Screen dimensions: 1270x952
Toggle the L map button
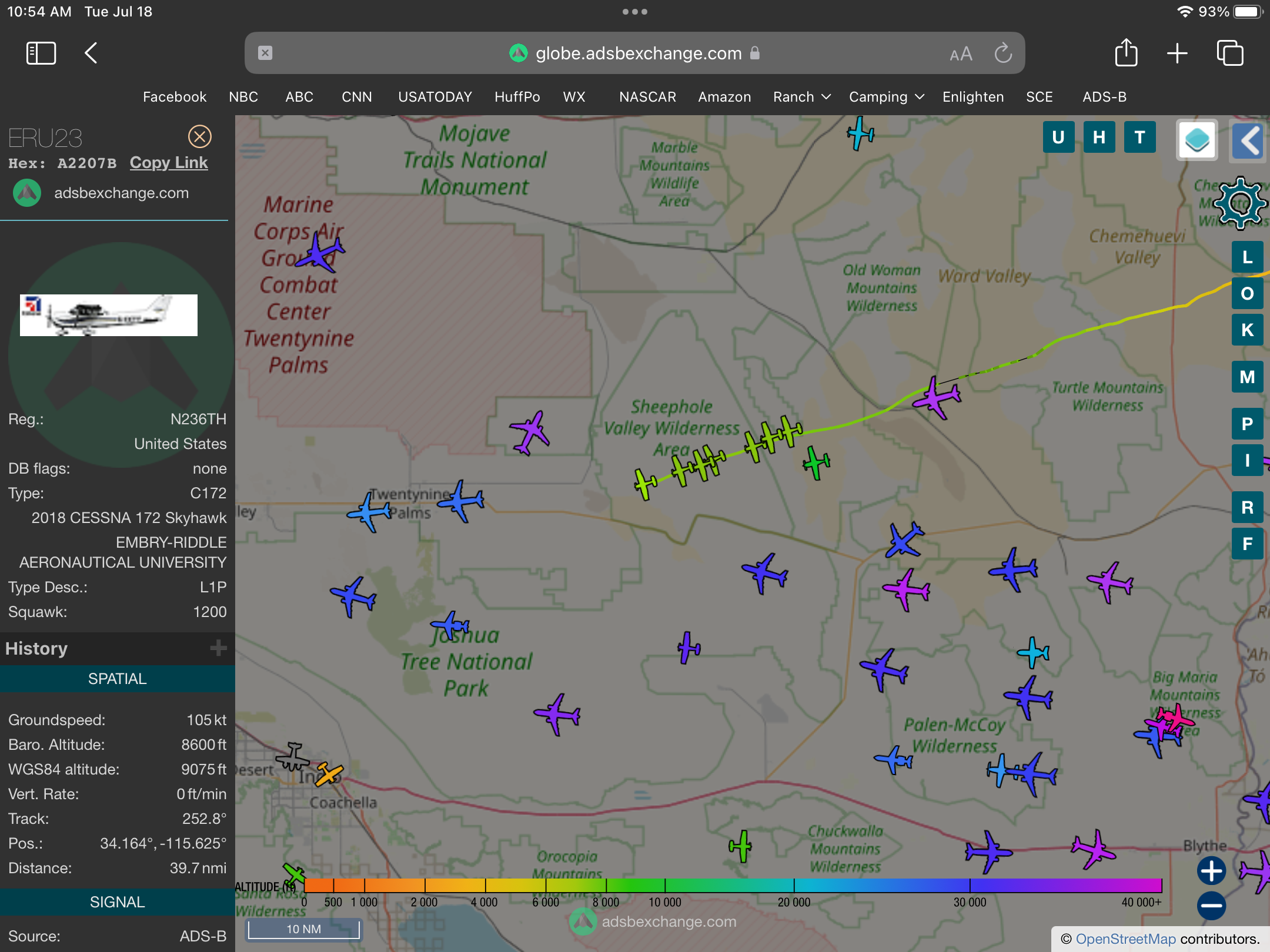(x=1247, y=257)
